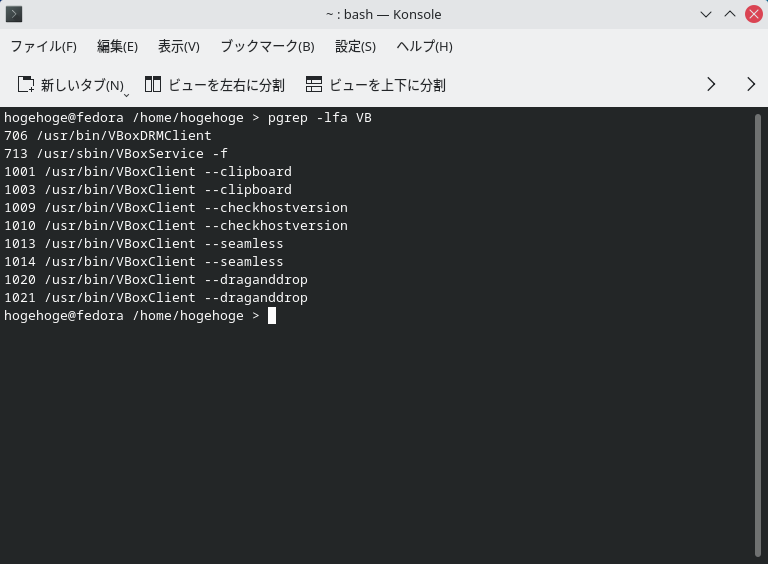Click the '1020 ... --draganddrop' line
Screen dimensions: 768x564
(x=156, y=280)
